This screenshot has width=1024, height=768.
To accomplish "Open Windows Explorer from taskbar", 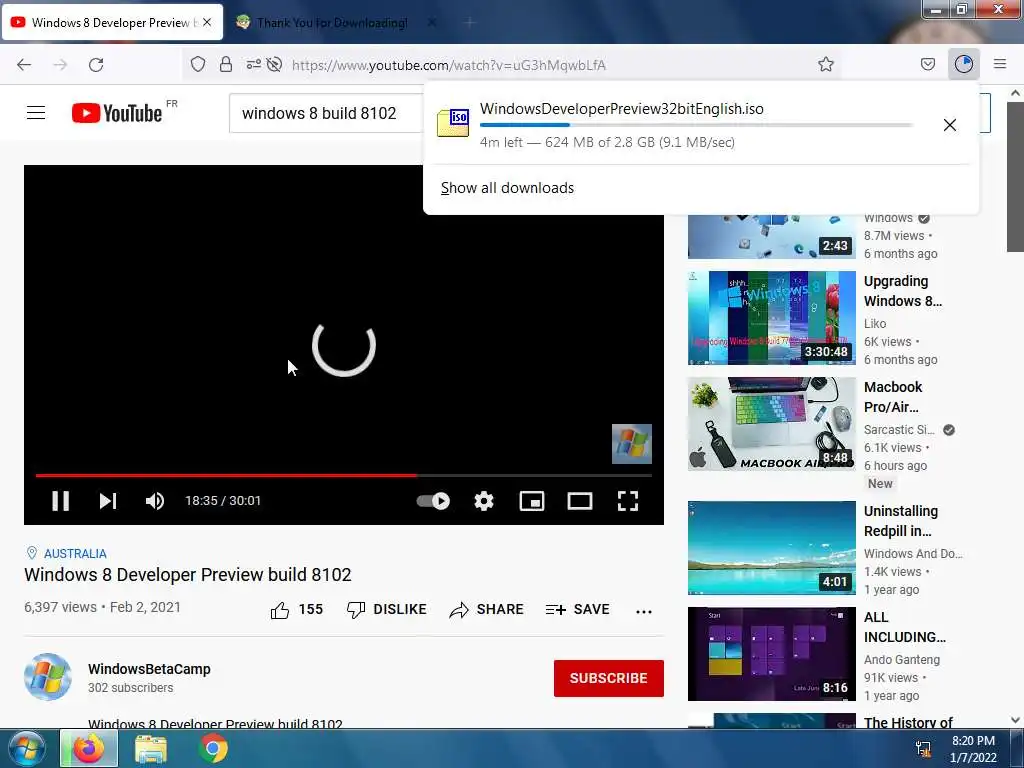I will (151, 748).
